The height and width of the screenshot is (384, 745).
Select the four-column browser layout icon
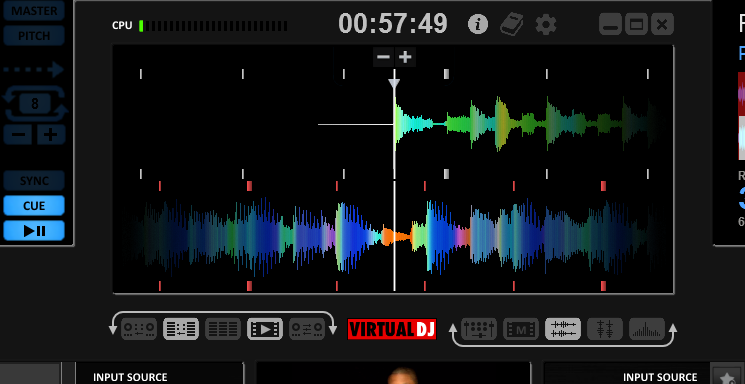point(223,328)
